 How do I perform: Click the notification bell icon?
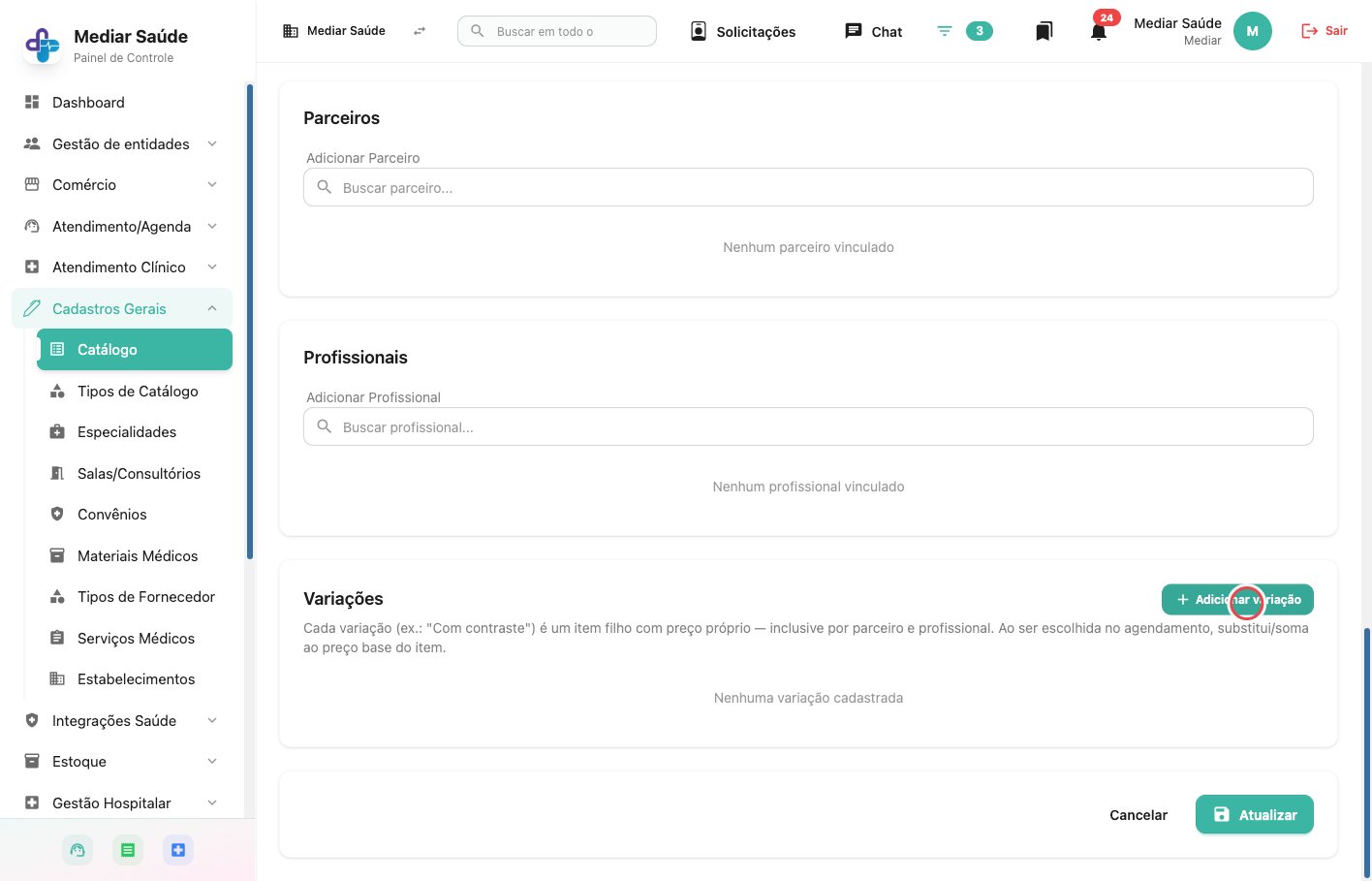[1098, 31]
